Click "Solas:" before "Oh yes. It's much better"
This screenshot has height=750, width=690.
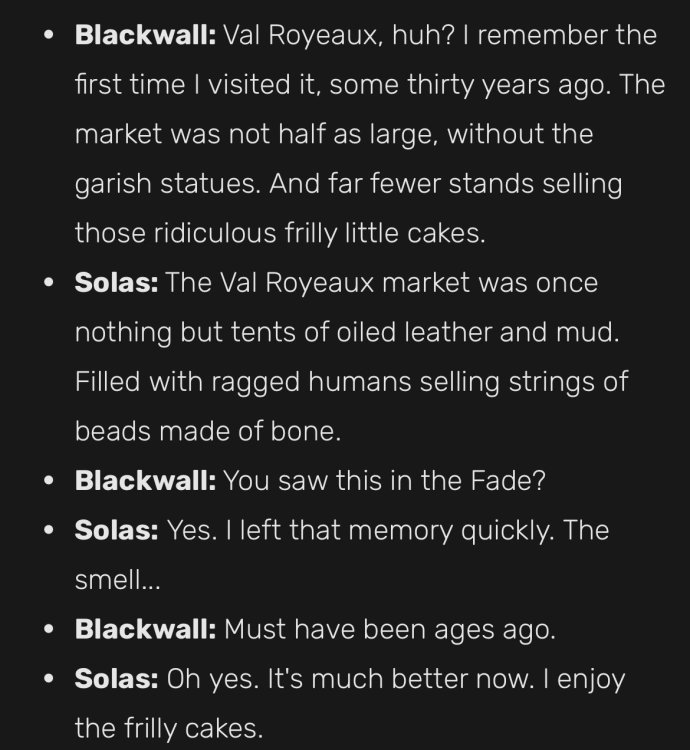coord(117,679)
